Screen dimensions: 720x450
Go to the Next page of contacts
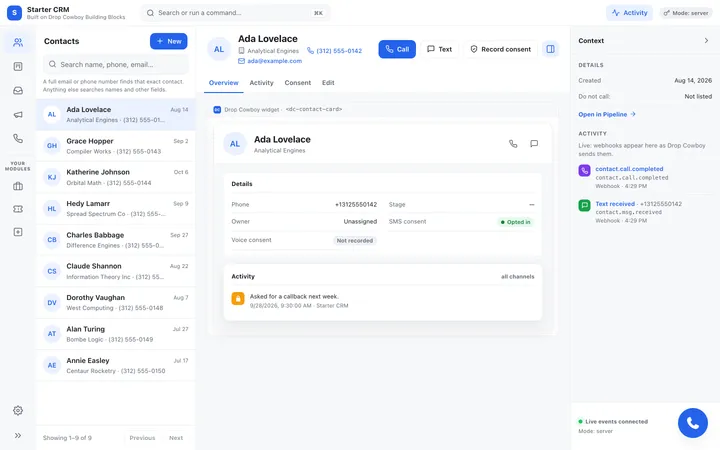pos(176,438)
